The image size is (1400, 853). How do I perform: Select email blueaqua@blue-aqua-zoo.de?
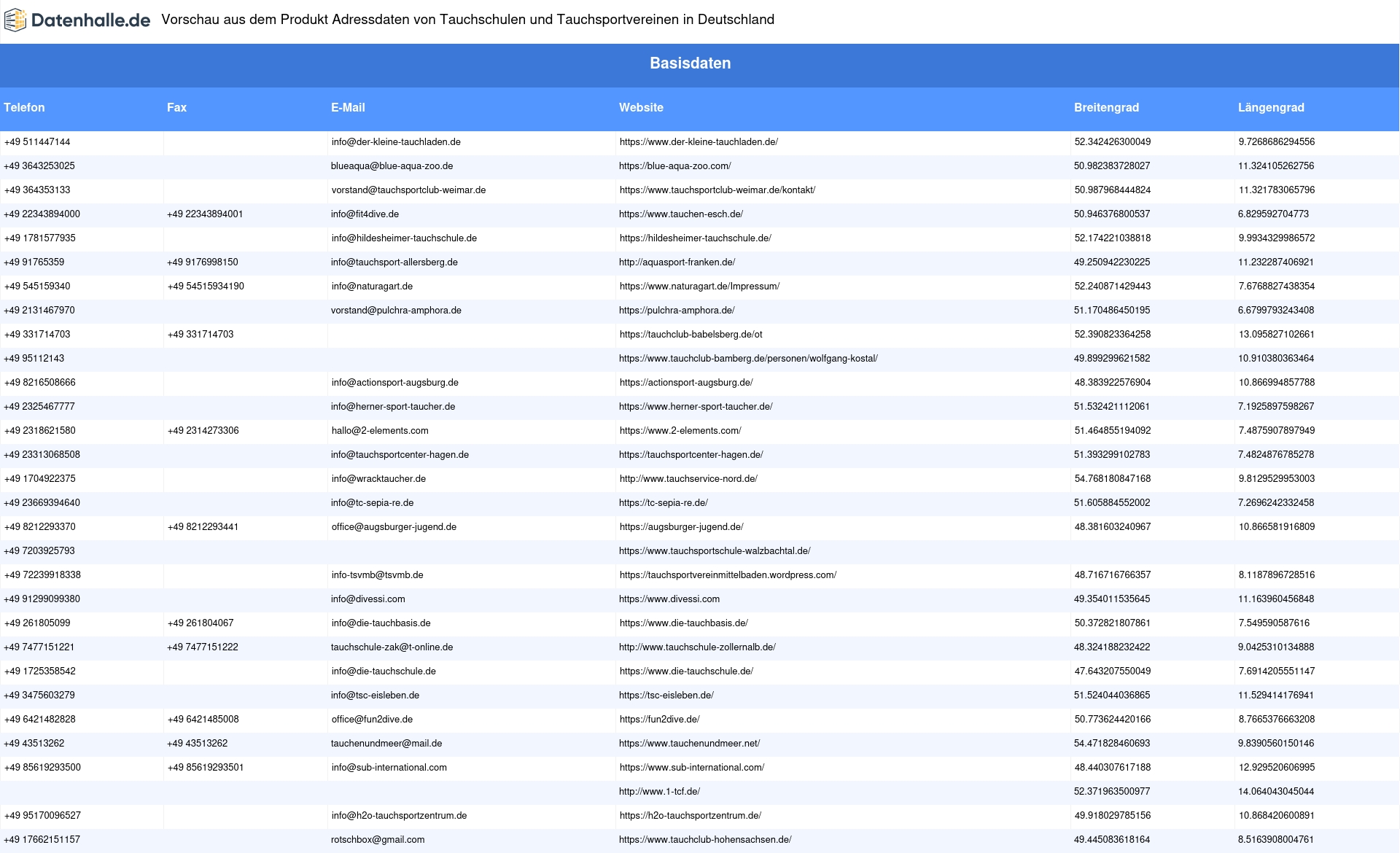(x=392, y=166)
